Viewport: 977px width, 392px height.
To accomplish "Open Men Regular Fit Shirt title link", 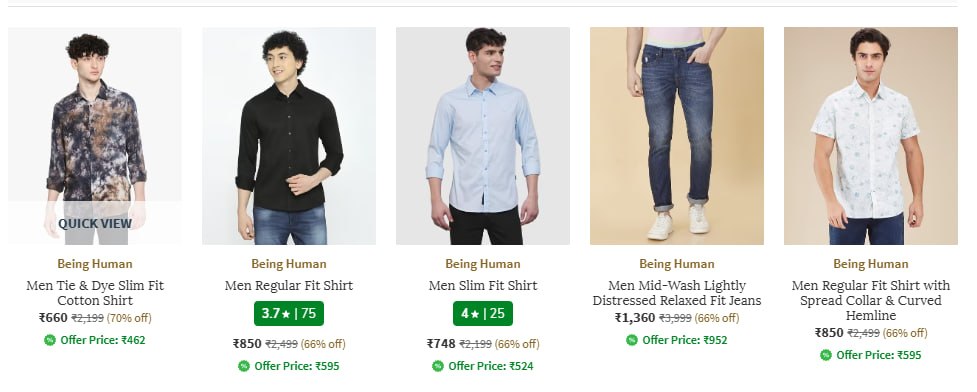I will (288, 285).
